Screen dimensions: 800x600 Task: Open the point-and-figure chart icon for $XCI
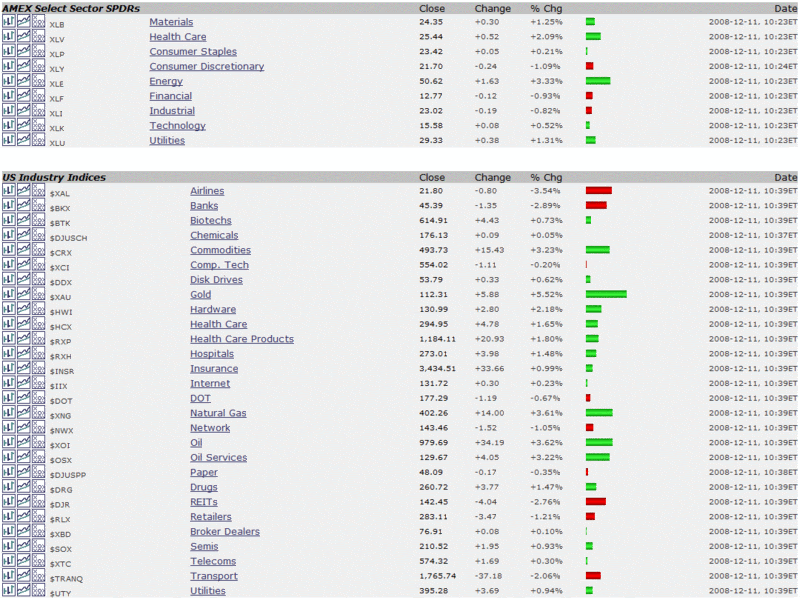coord(38,264)
